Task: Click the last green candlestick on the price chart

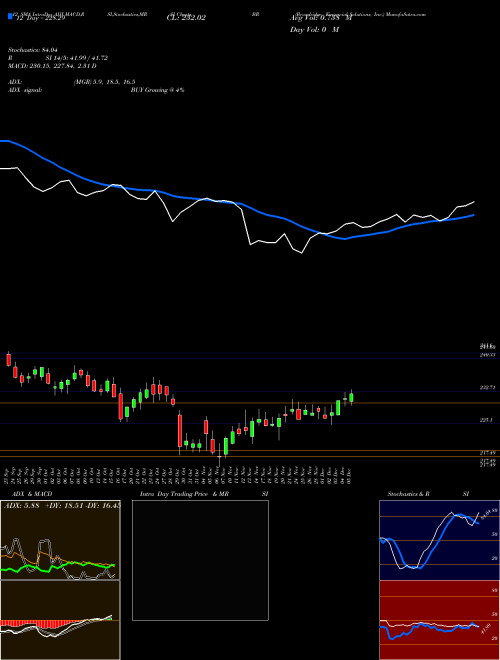Action: [351, 398]
